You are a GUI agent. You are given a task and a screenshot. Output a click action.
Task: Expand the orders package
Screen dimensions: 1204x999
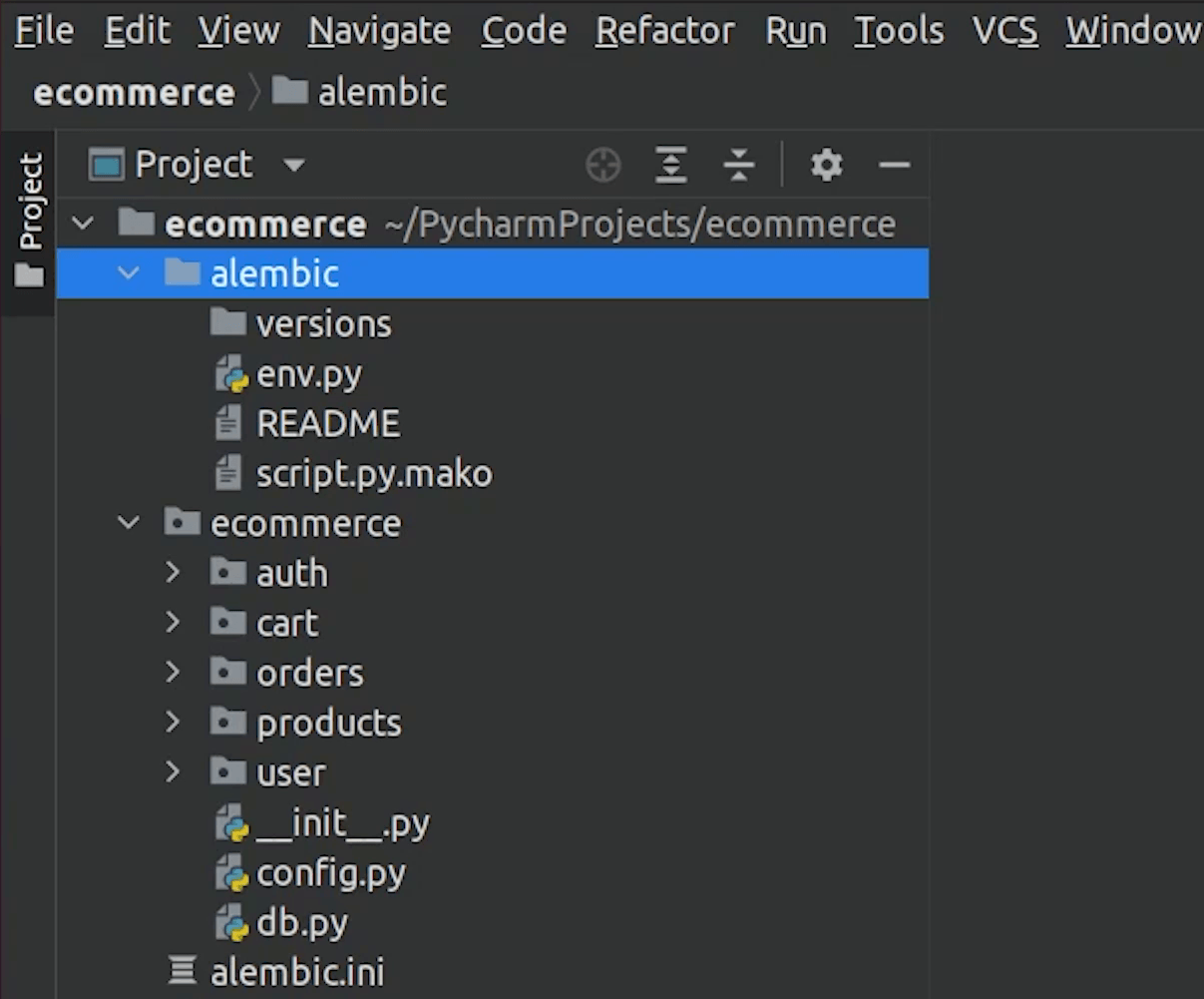tap(173, 673)
